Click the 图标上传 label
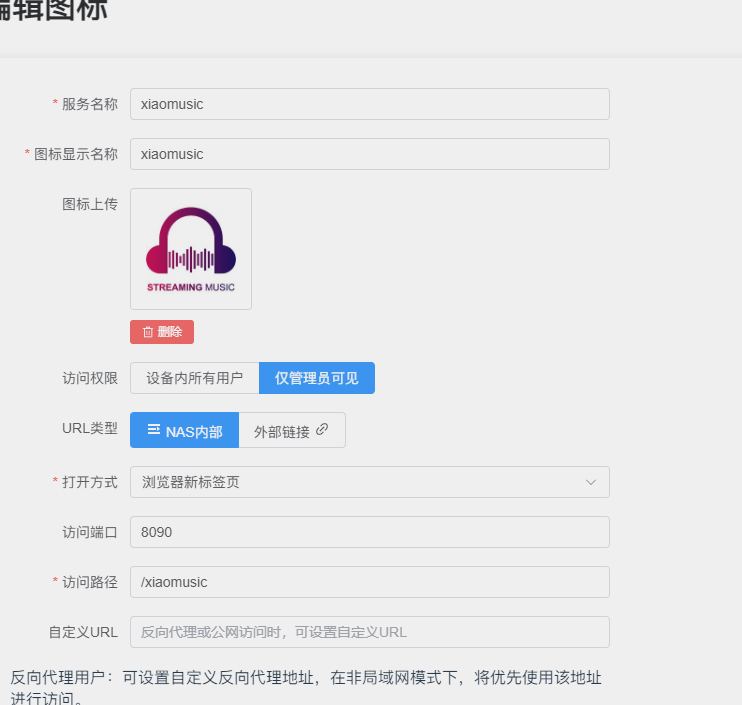742x705 pixels. click(89, 204)
